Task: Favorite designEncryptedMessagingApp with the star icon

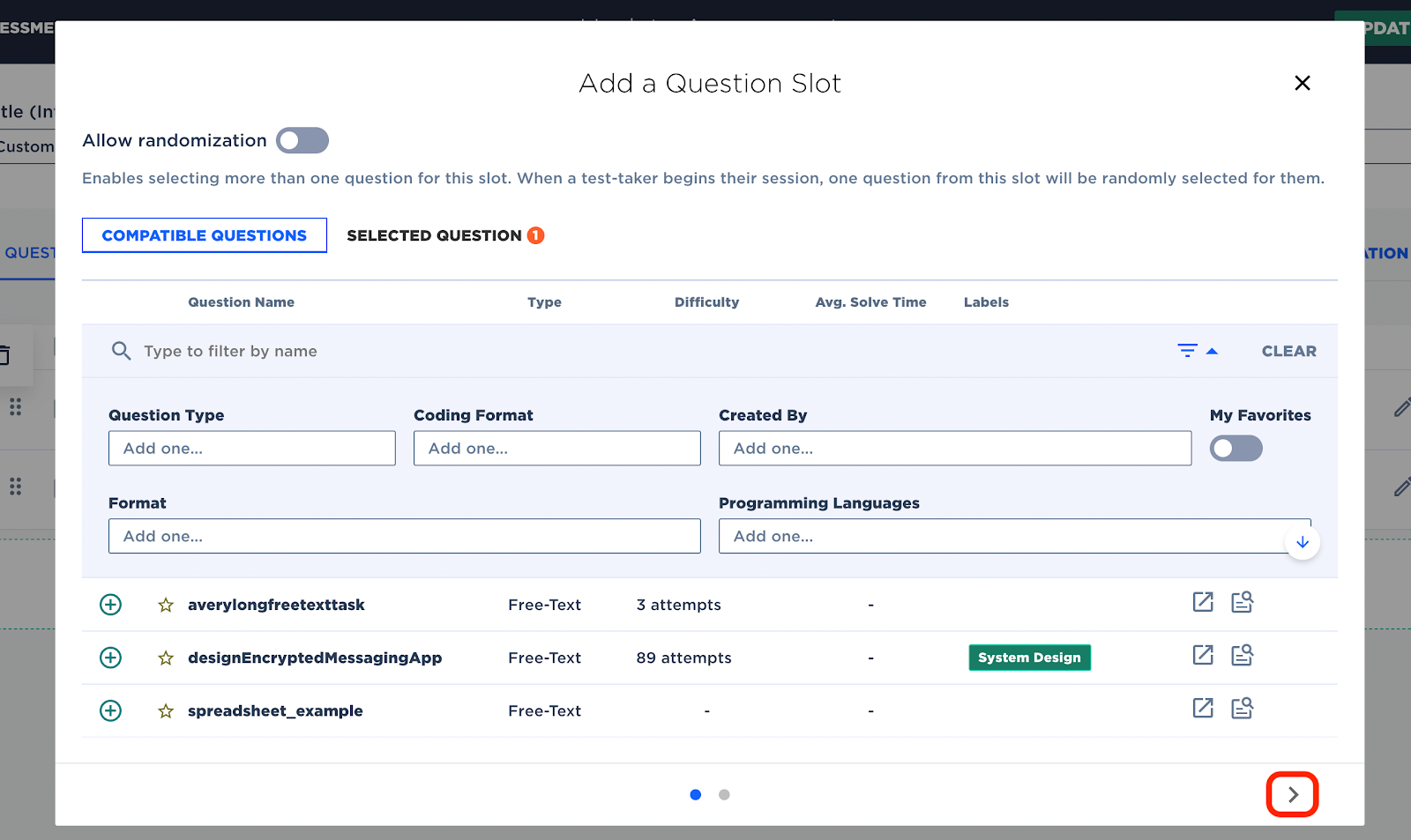Action: click(x=166, y=658)
